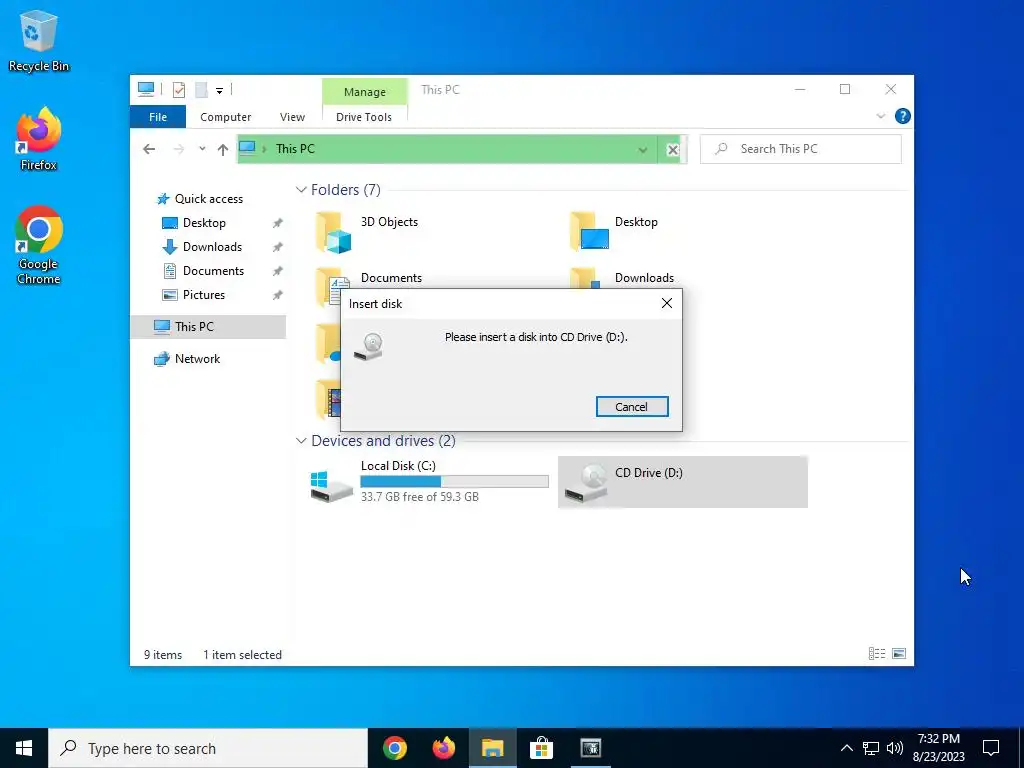The width and height of the screenshot is (1024, 768).
Task: Open Desktop in the navigation pane
Action: click(204, 223)
